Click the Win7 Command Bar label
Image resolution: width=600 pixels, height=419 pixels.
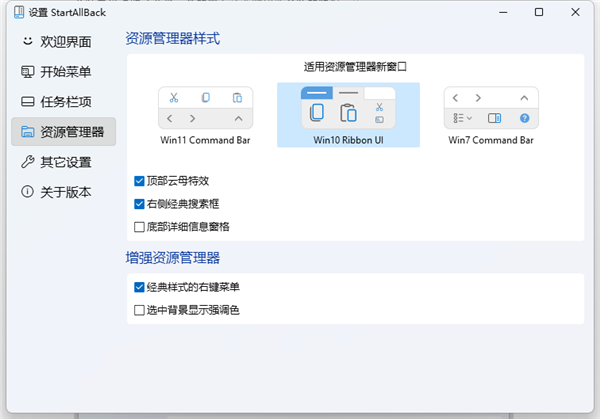click(491, 140)
